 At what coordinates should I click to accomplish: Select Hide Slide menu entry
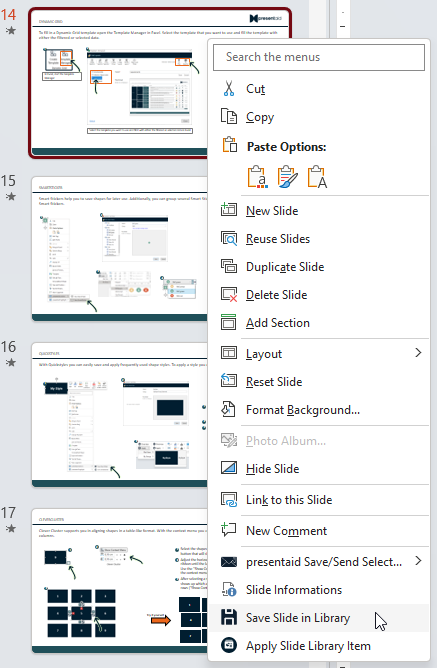click(319, 469)
